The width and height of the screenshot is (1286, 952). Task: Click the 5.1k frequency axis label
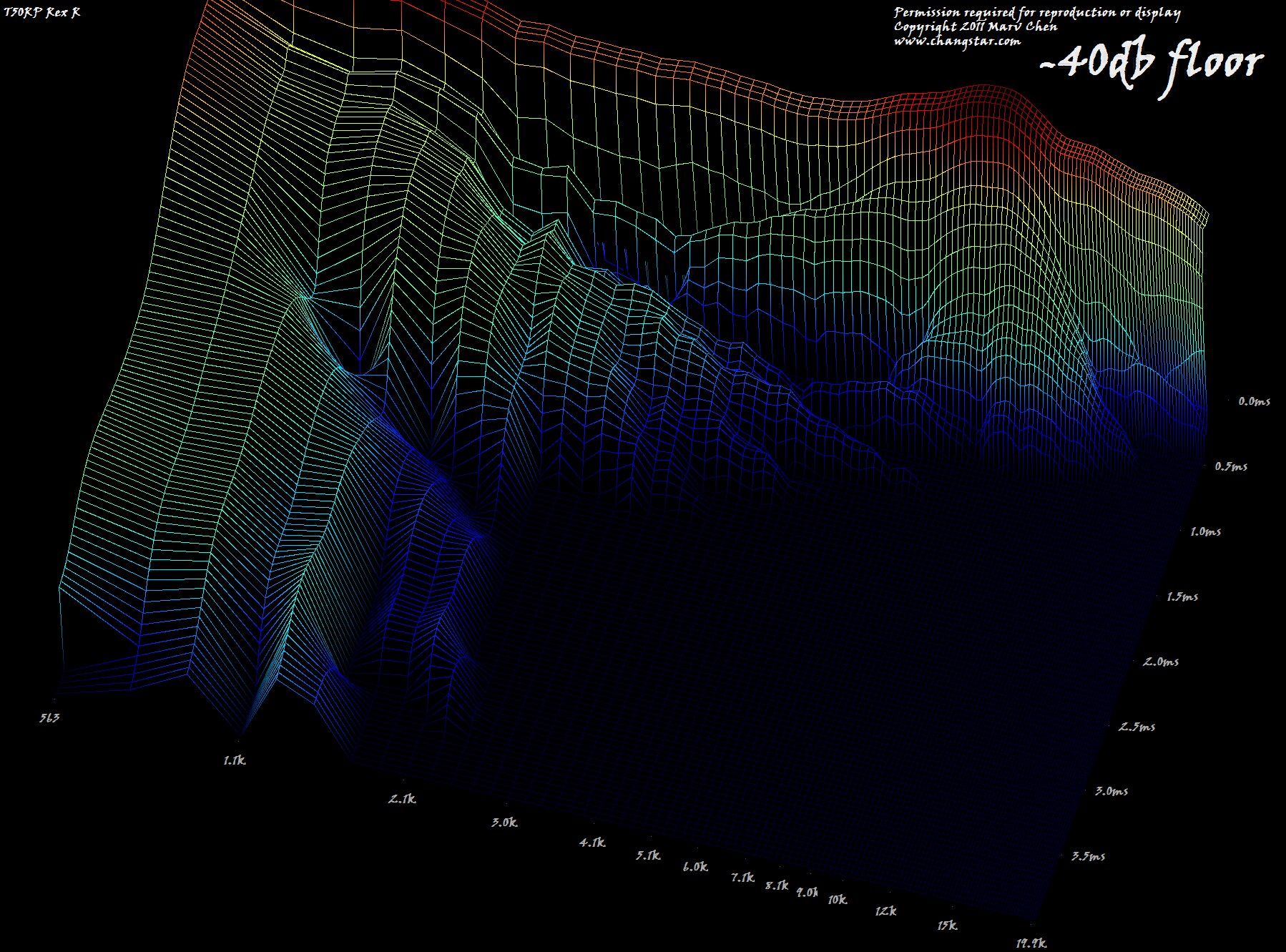point(649,855)
